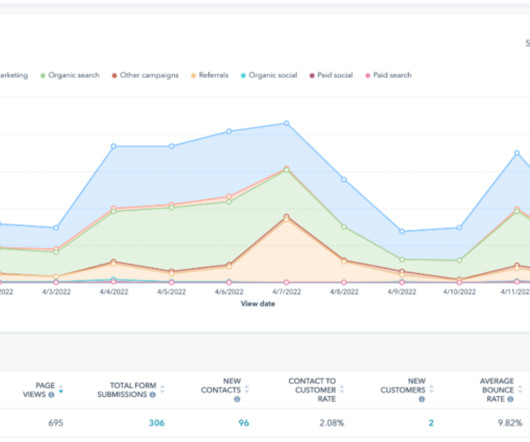The image size is (530, 442).
Task: Open info icon next to Total Form Submissions
Action: pyautogui.click(x=153, y=395)
